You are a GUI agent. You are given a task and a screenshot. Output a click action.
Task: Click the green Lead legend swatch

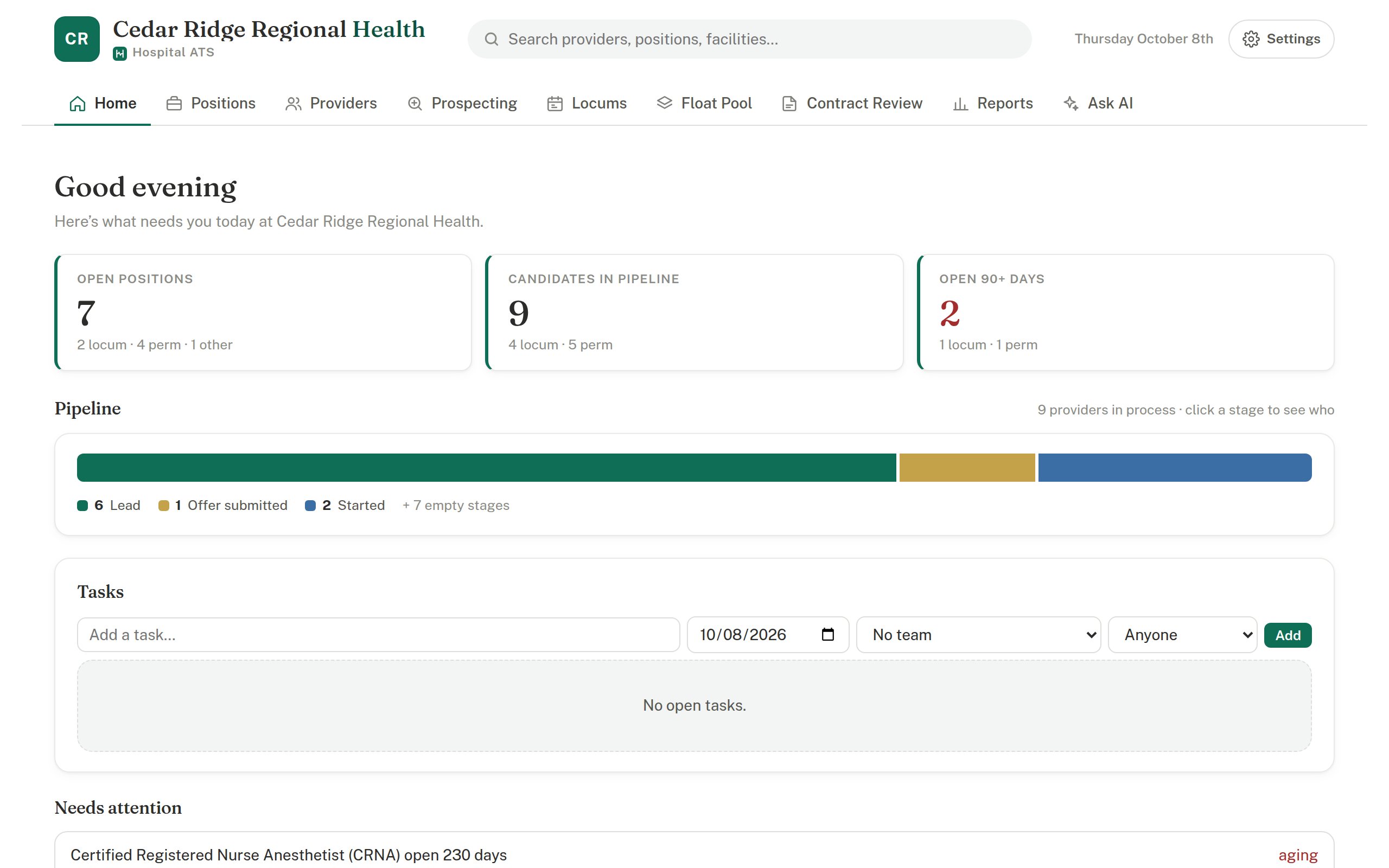82,506
